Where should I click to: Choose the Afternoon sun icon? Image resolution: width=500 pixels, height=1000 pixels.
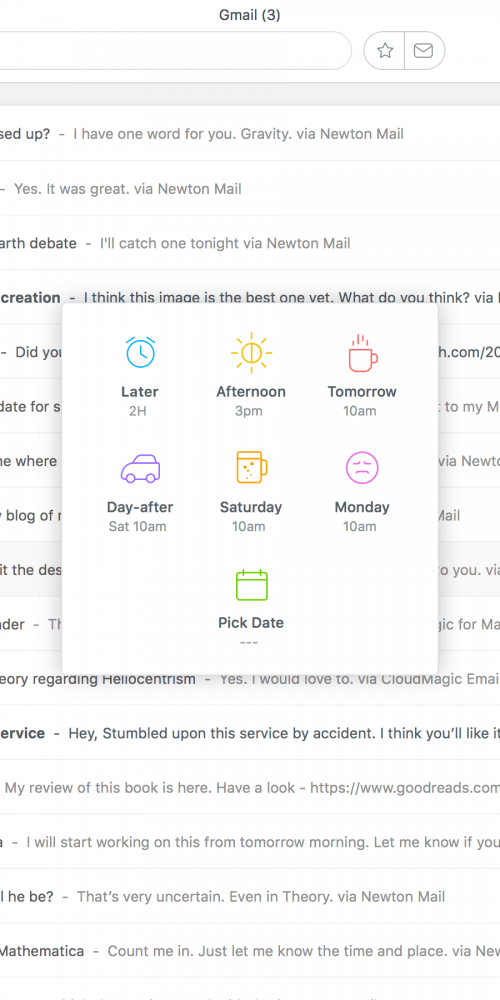(251, 353)
